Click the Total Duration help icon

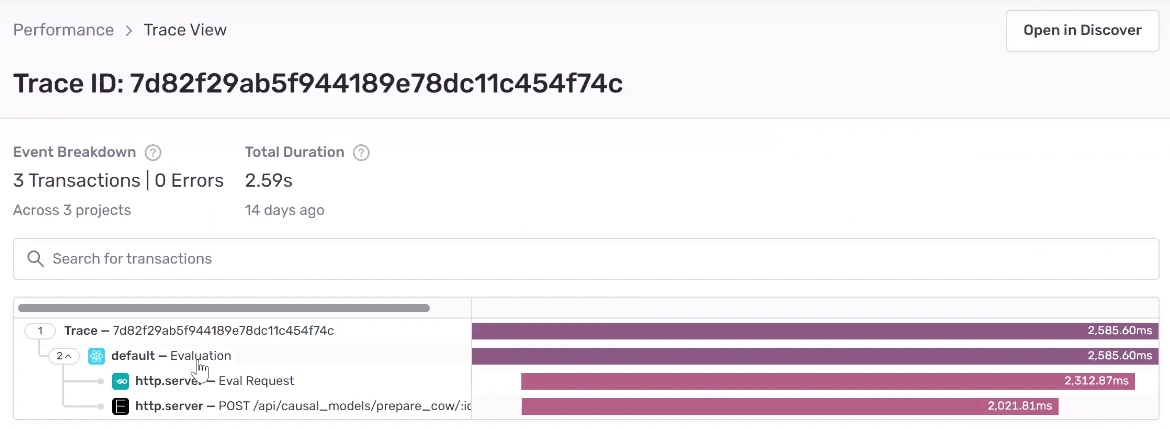[362, 153]
